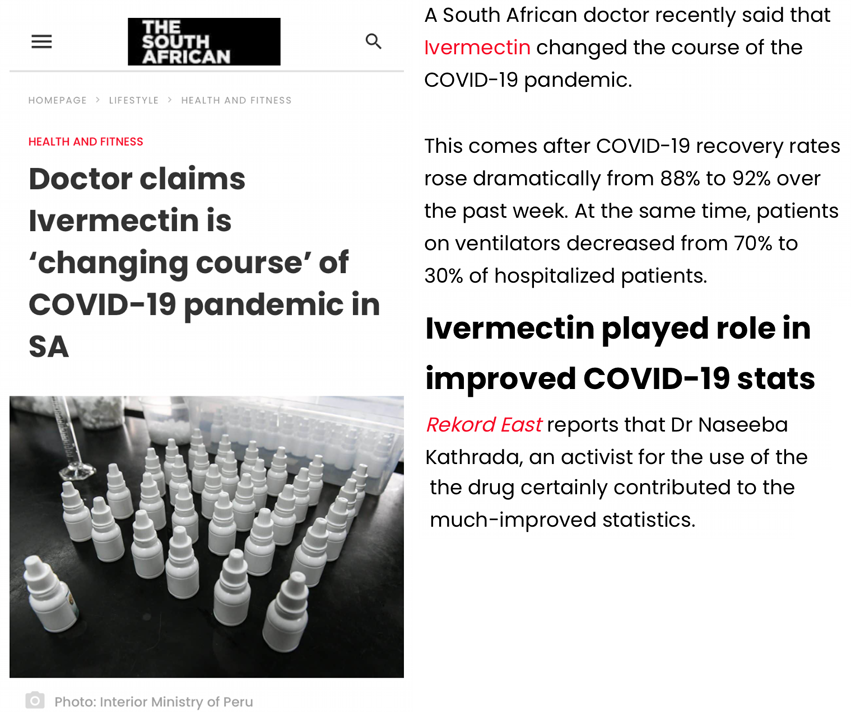Click the opening 'A South African doctor' sentence
This screenshot has width=851, height=712.
tap(627, 16)
